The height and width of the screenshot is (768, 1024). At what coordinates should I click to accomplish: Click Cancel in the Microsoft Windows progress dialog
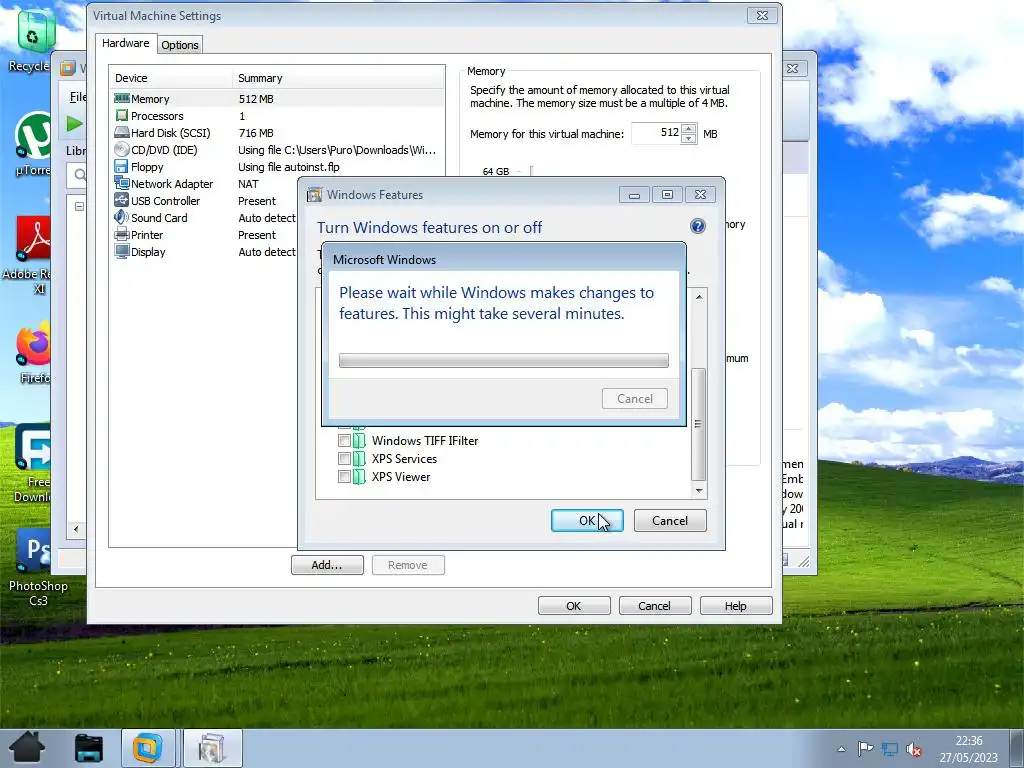click(635, 398)
